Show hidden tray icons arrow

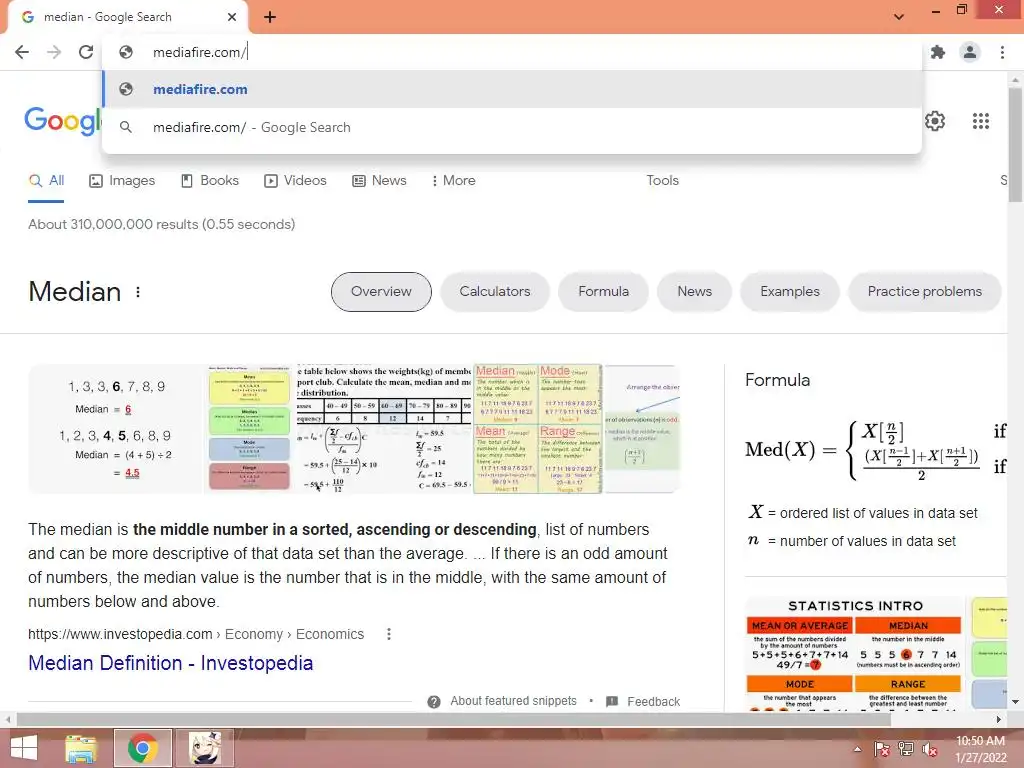point(857,749)
